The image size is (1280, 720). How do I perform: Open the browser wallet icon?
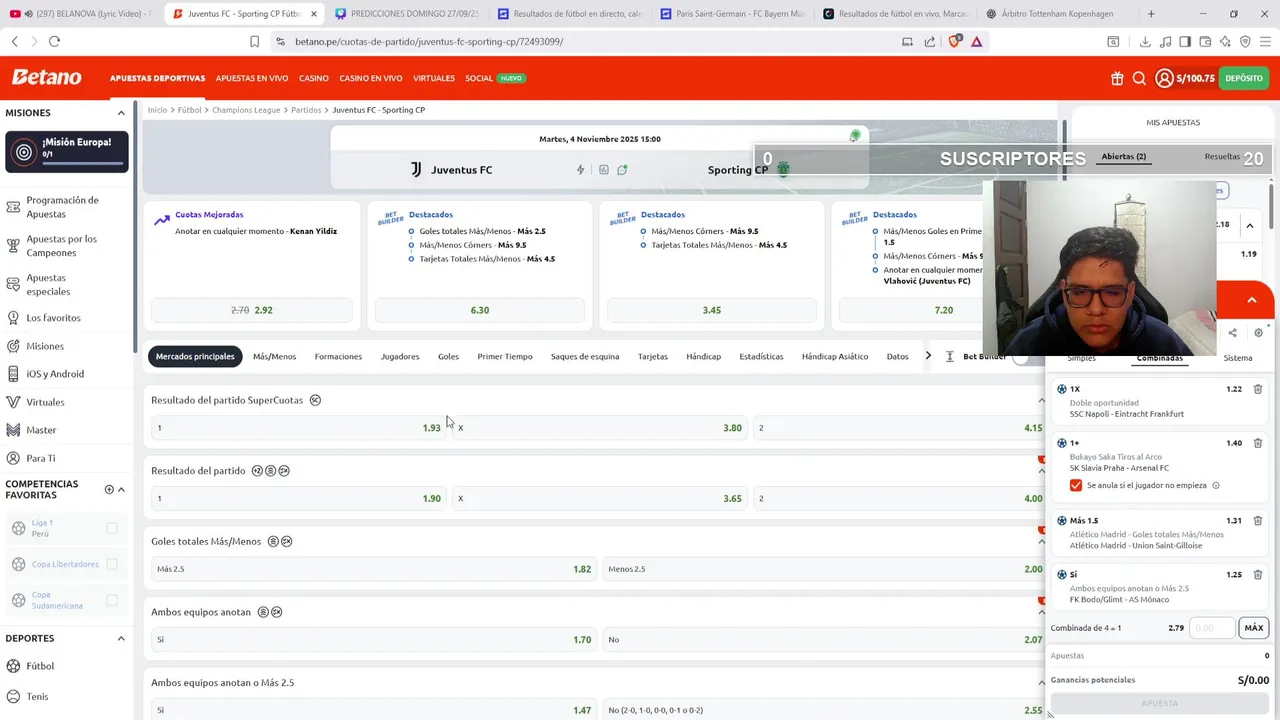[x=1205, y=41]
